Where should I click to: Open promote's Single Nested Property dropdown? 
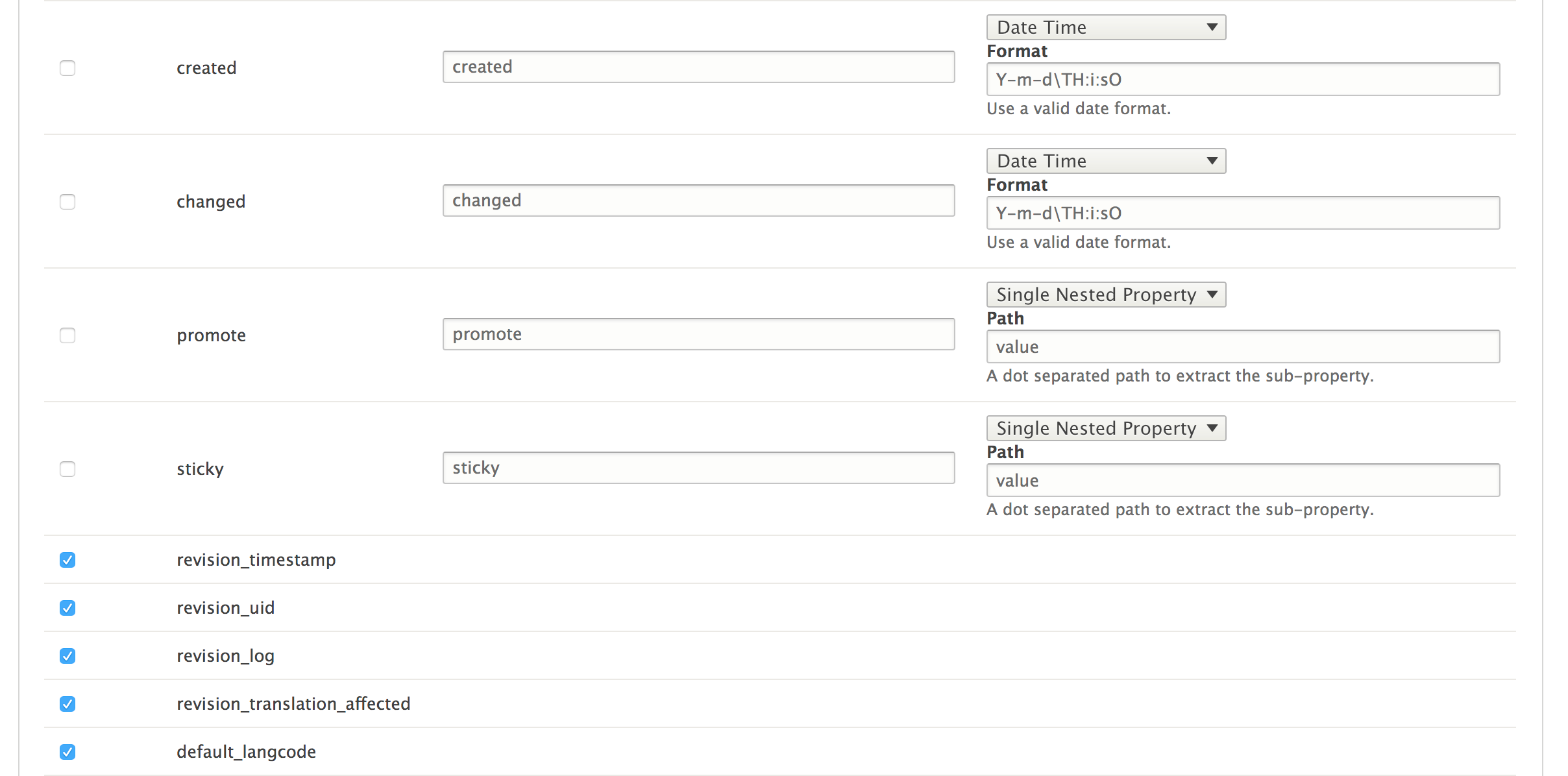(1106, 295)
